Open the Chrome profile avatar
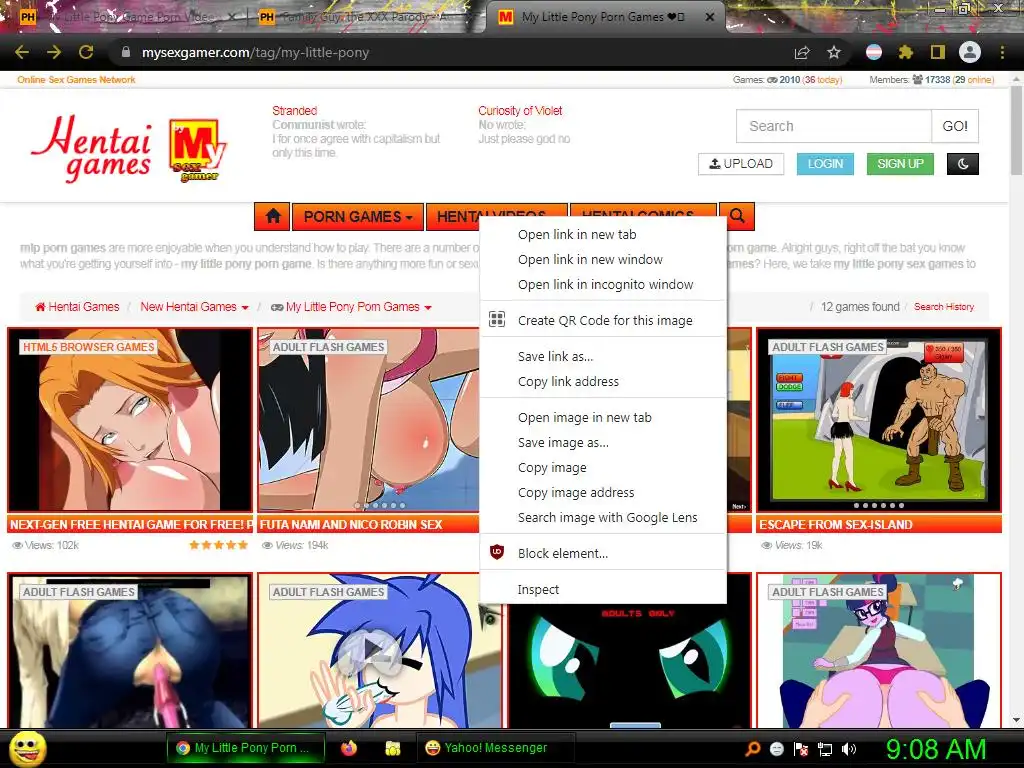This screenshot has height=768, width=1024. pos(970,52)
